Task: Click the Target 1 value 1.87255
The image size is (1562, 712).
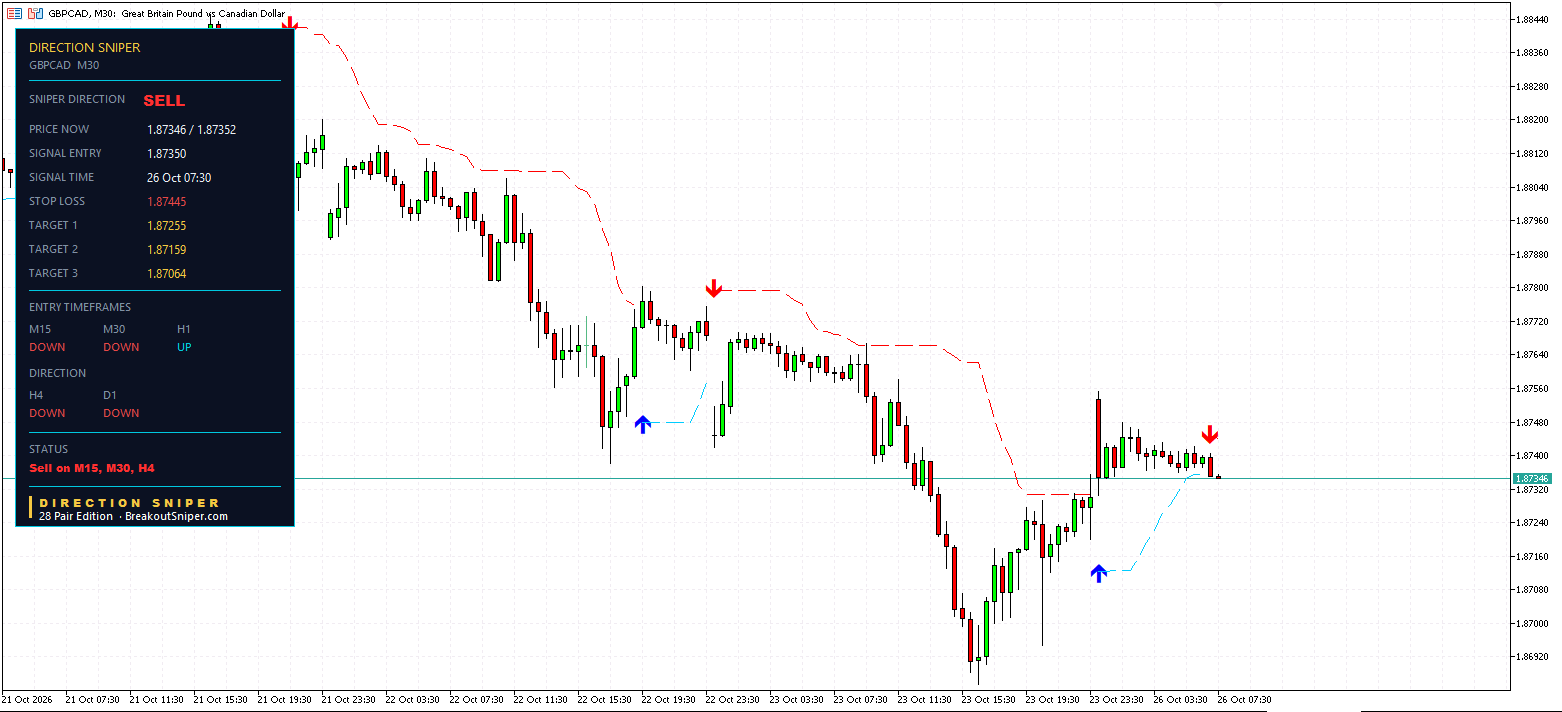Action: click(x=166, y=225)
